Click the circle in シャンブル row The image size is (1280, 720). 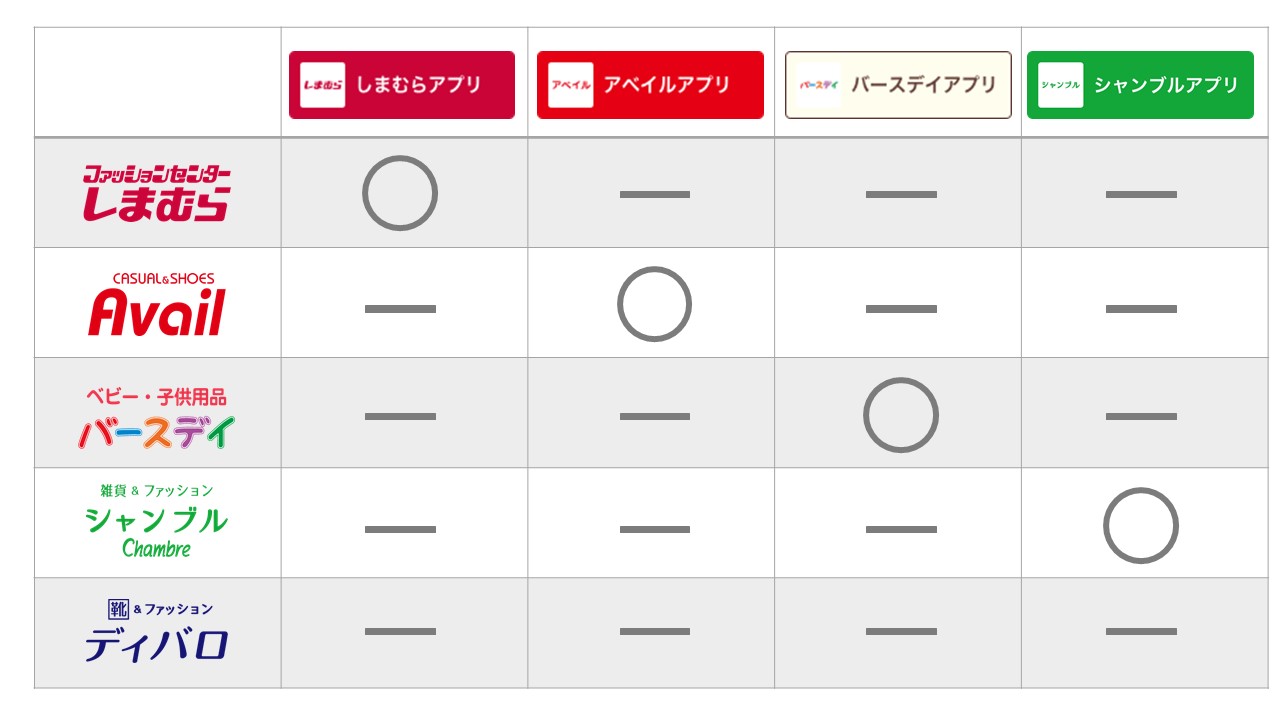pyautogui.click(x=1141, y=525)
